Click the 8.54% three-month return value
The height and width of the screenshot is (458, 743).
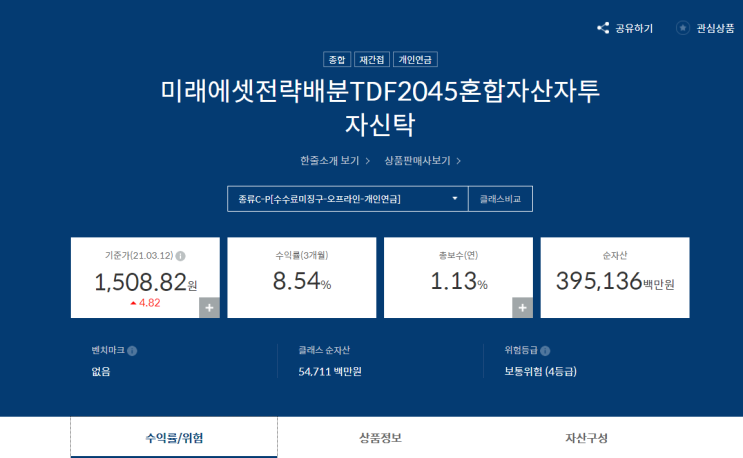pos(302,281)
